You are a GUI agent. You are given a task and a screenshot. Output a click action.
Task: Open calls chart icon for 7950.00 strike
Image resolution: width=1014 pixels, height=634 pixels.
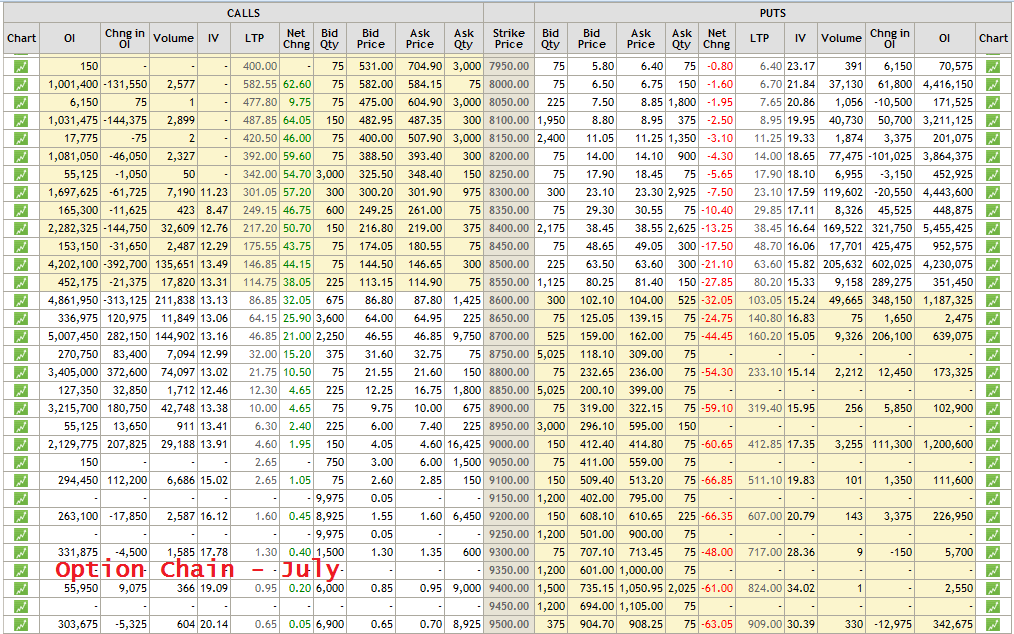click(x=21, y=66)
